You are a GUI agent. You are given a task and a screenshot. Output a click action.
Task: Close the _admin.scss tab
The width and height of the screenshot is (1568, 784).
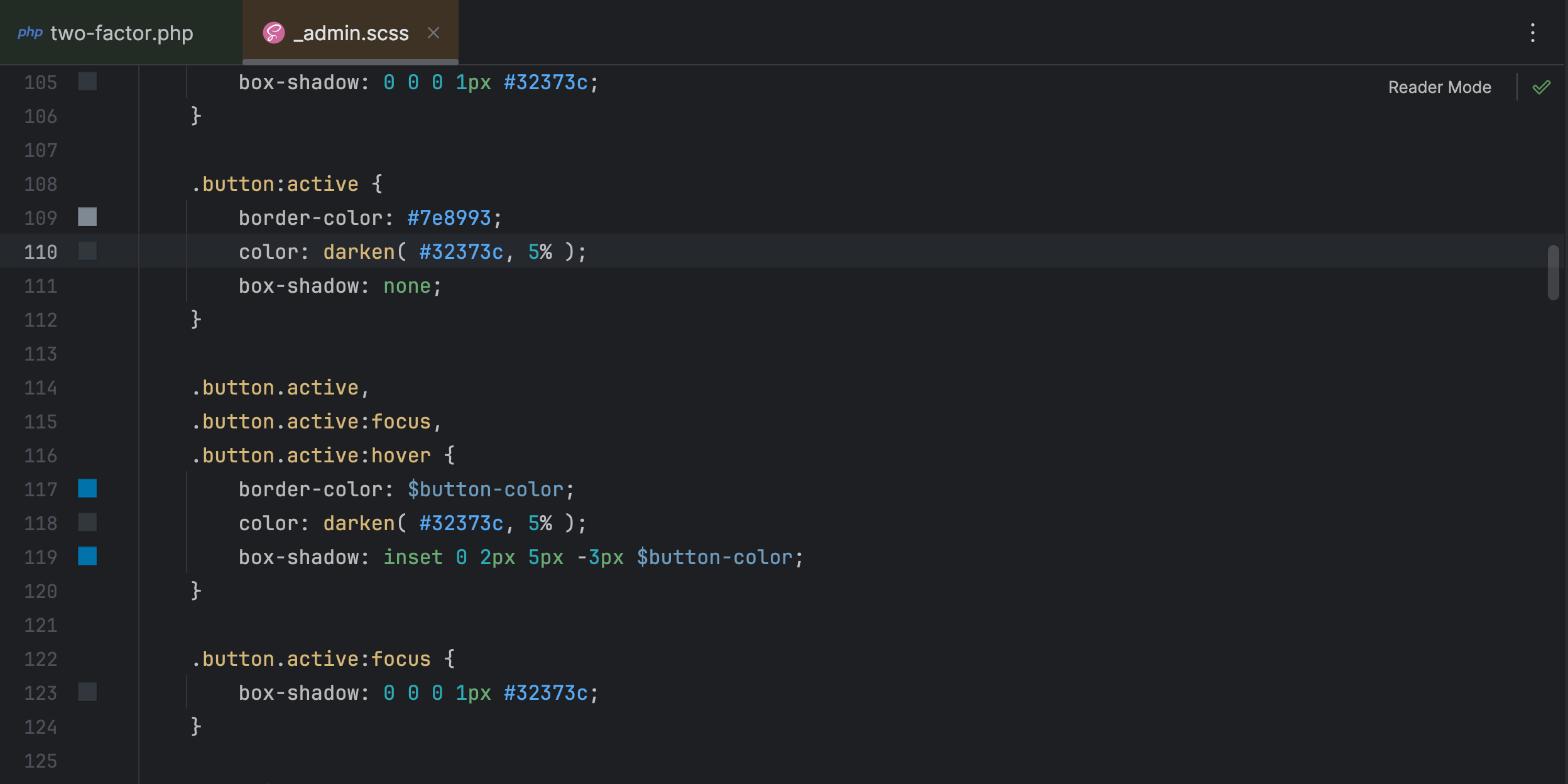click(435, 32)
